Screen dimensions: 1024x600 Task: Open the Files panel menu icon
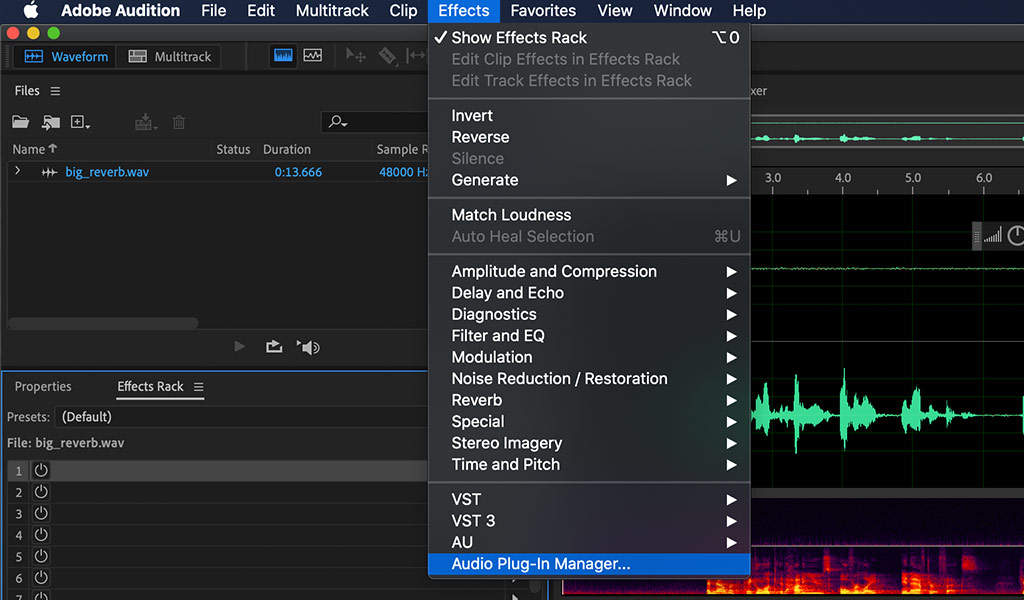point(56,91)
